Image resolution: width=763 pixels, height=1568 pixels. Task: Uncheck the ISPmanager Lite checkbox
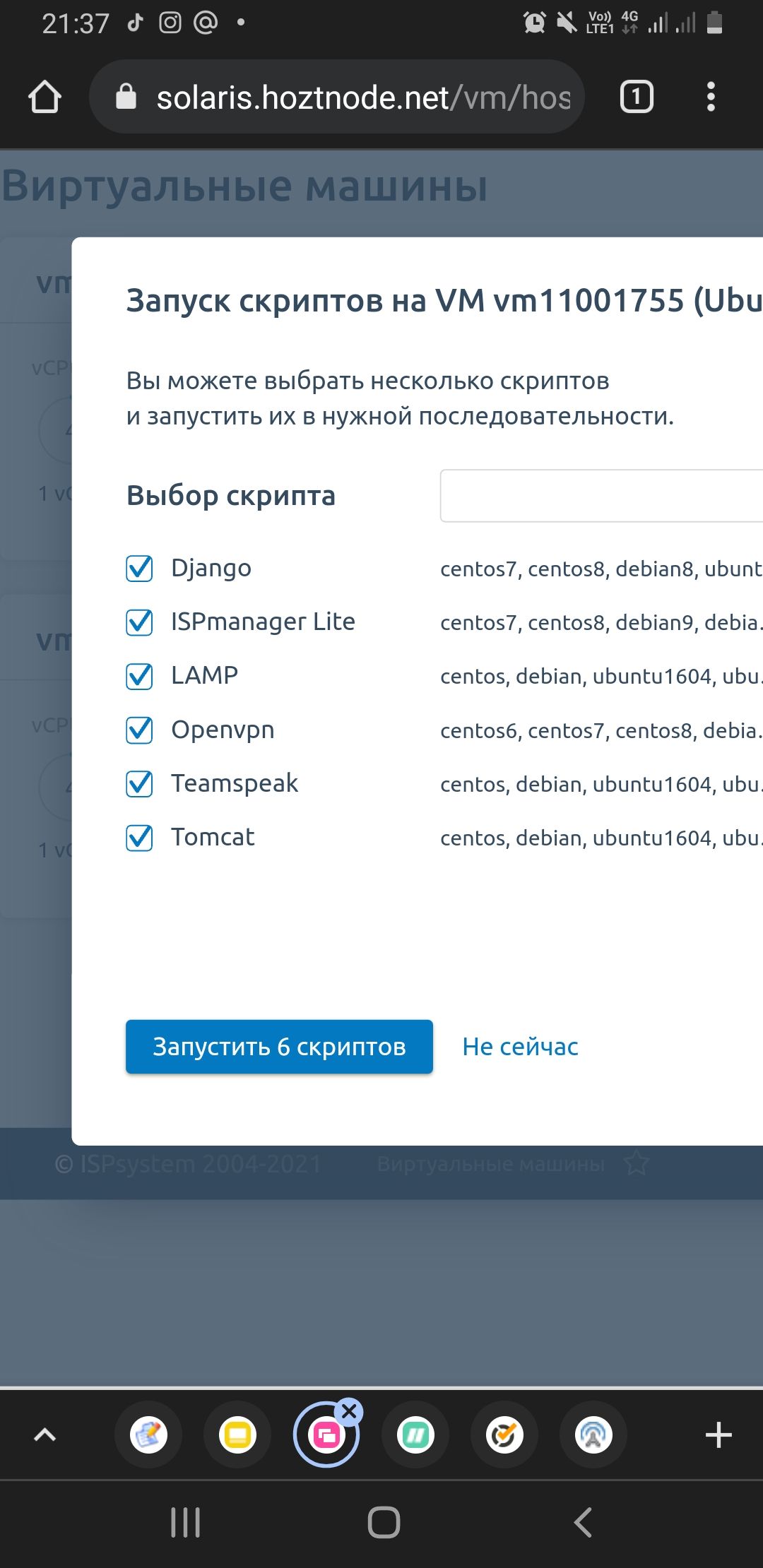(x=139, y=622)
